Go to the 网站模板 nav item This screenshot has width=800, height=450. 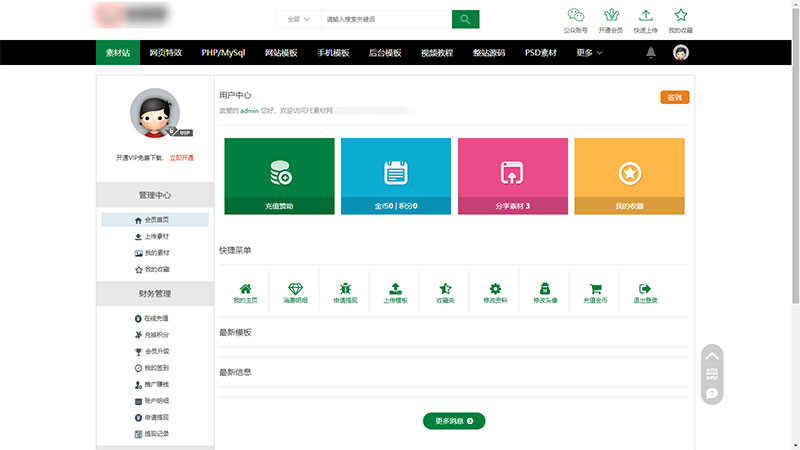pyautogui.click(x=281, y=53)
